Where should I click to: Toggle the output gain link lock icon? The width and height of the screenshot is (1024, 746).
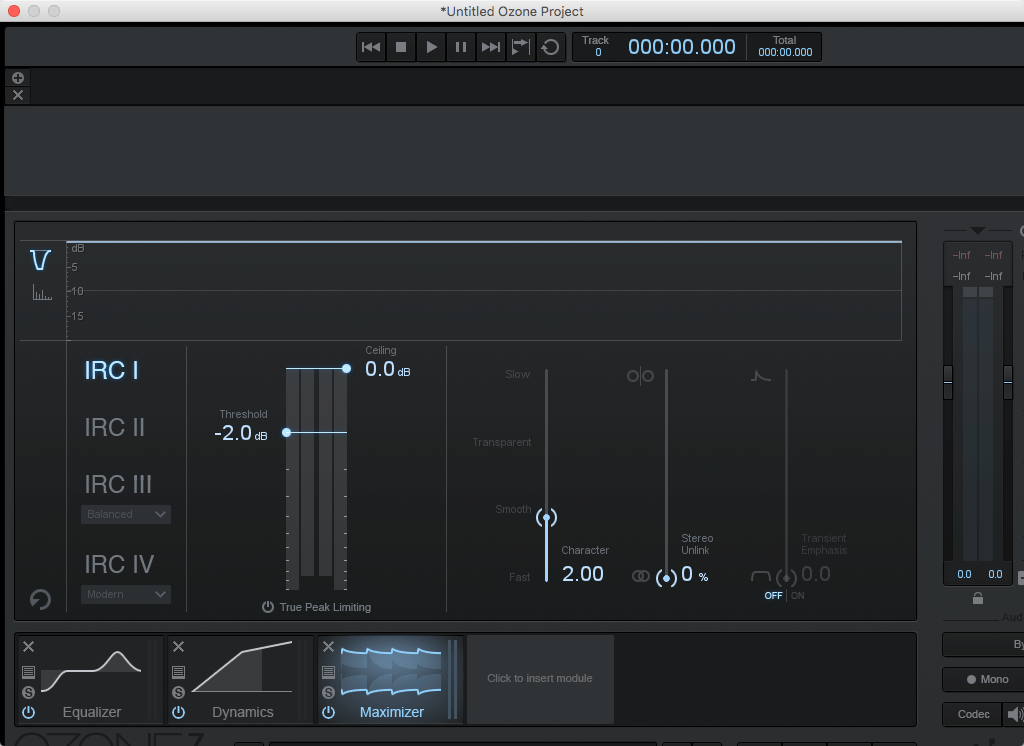tap(978, 598)
